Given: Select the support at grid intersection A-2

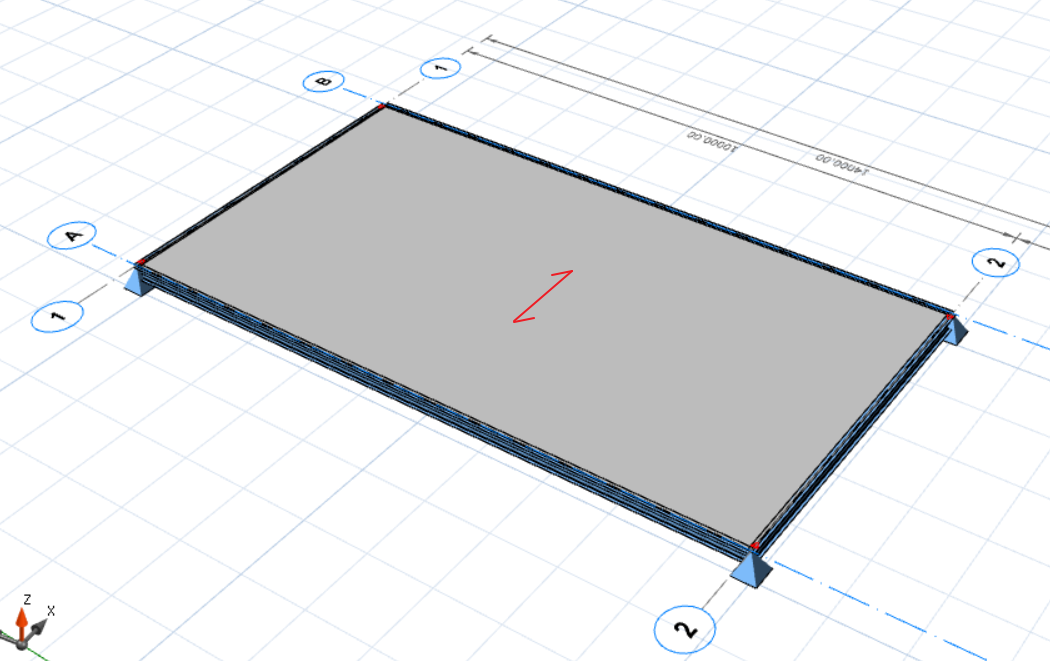Looking at the screenshot, I should tap(751, 569).
